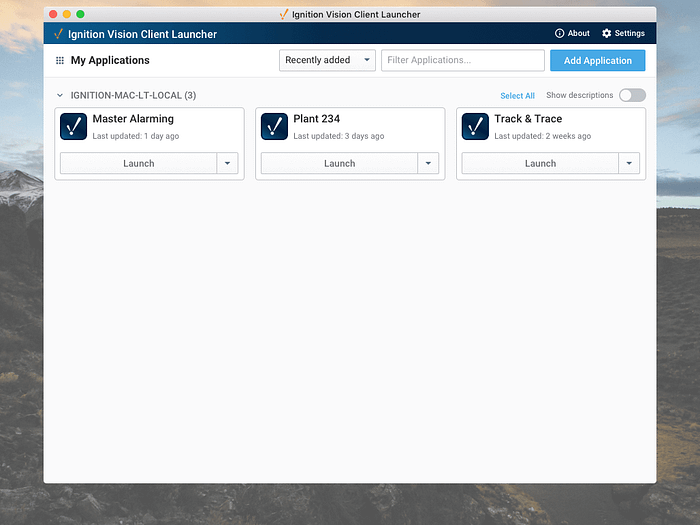Click the Ignition logo in header bar
This screenshot has width=700, height=525.
click(58, 33)
